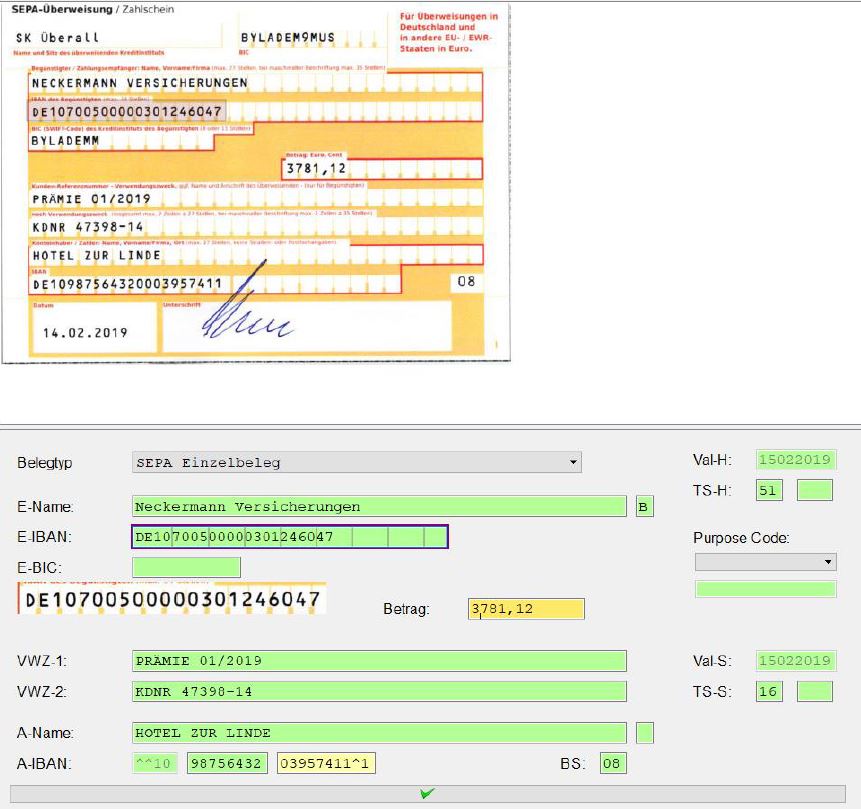This screenshot has width=861, height=809.
Task: Click the Val-S field 15022019
Action: (796, 661)
